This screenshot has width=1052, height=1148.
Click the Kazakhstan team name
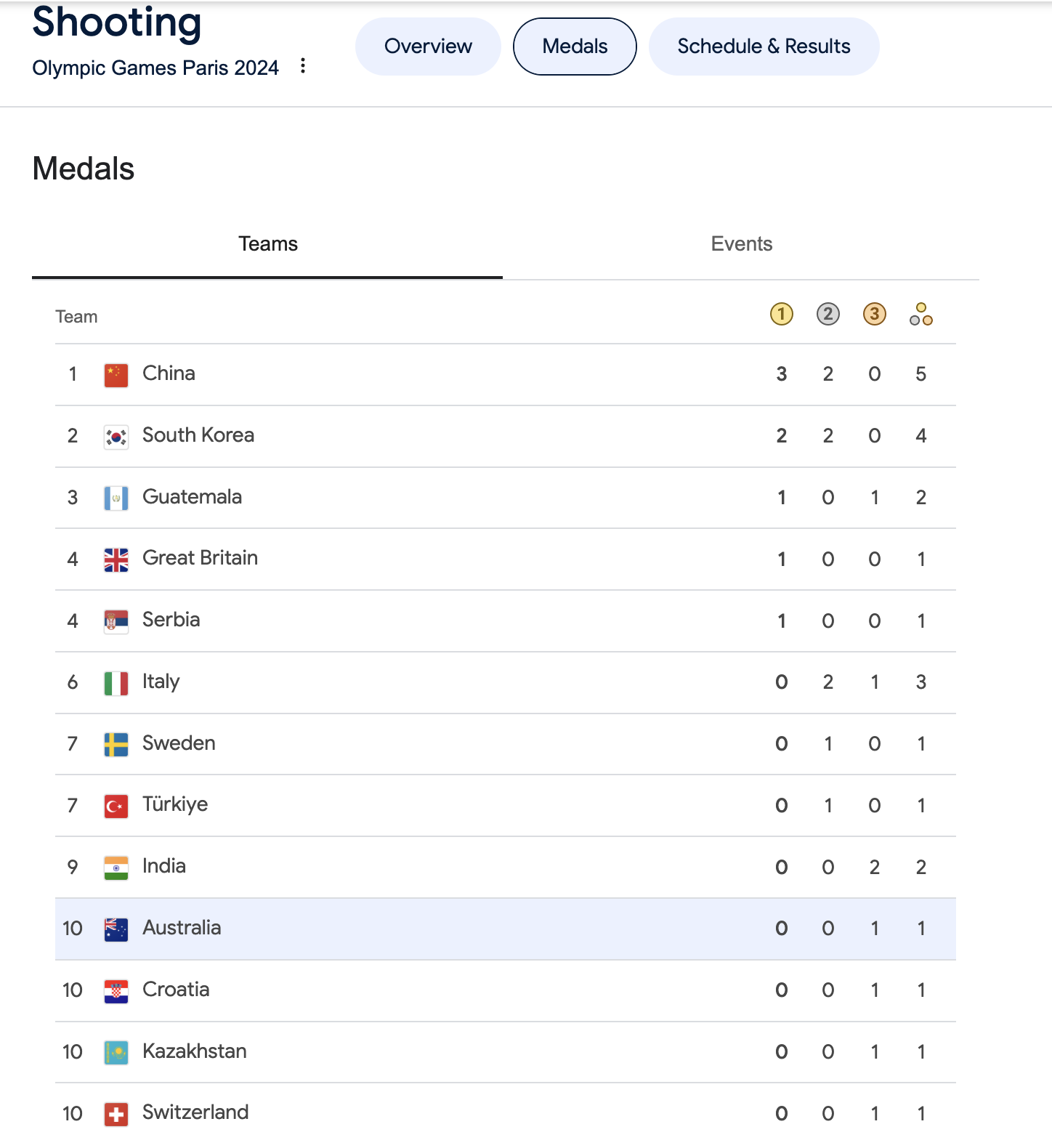click(194, 1051)
